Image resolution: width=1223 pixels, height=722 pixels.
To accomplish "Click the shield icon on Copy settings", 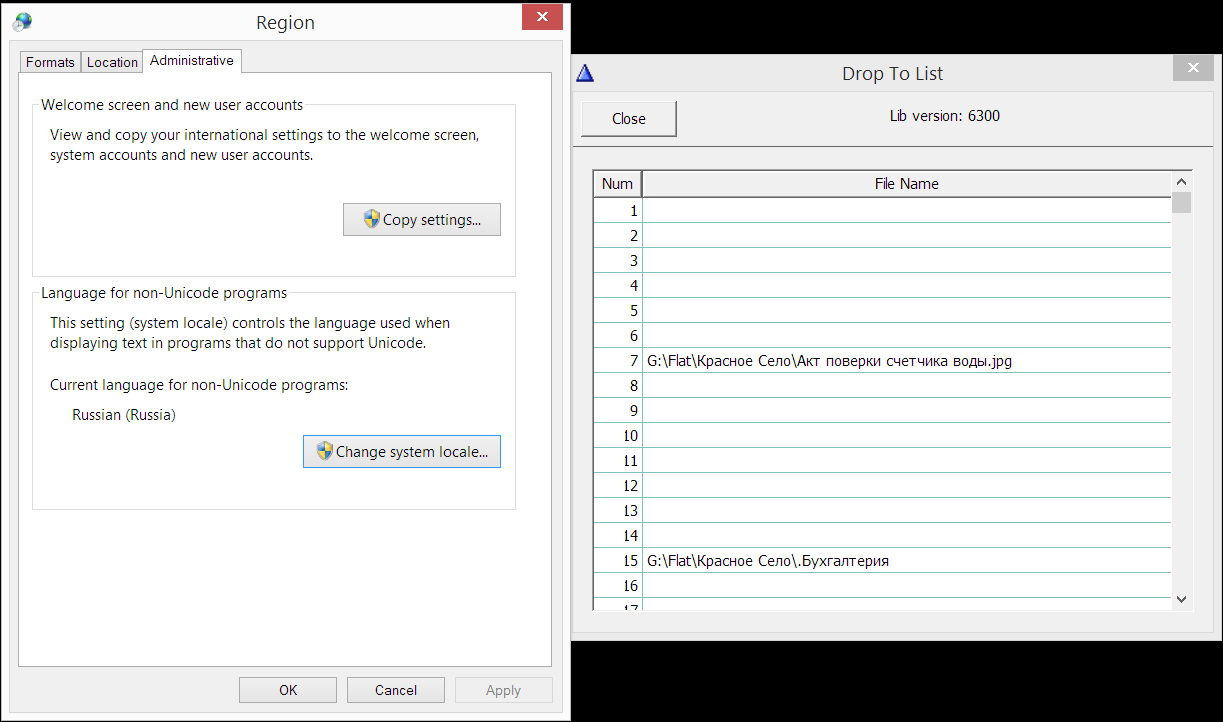I will [372, 219].
